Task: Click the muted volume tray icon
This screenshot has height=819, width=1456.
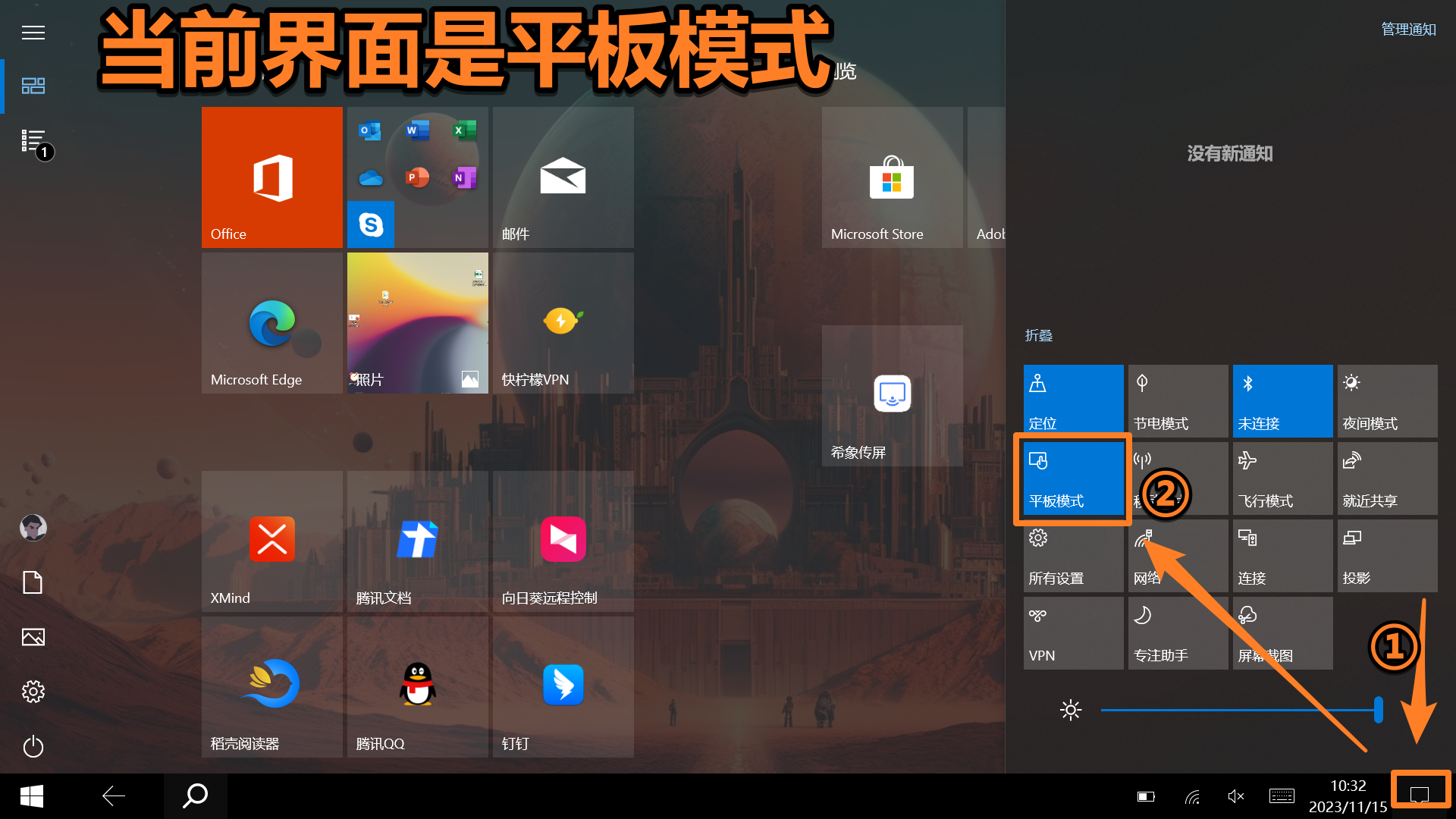Action: [1236, 796]
